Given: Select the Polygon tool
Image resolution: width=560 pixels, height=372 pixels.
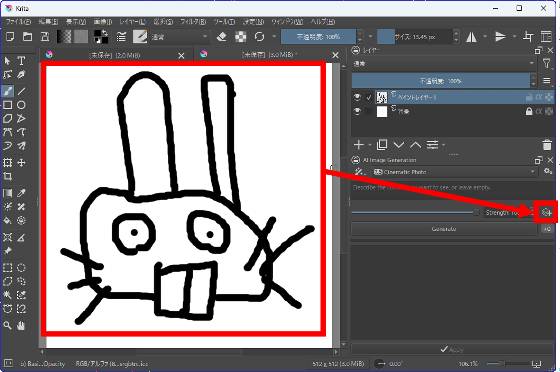Looking at the screenshot, I should point(8,119).
